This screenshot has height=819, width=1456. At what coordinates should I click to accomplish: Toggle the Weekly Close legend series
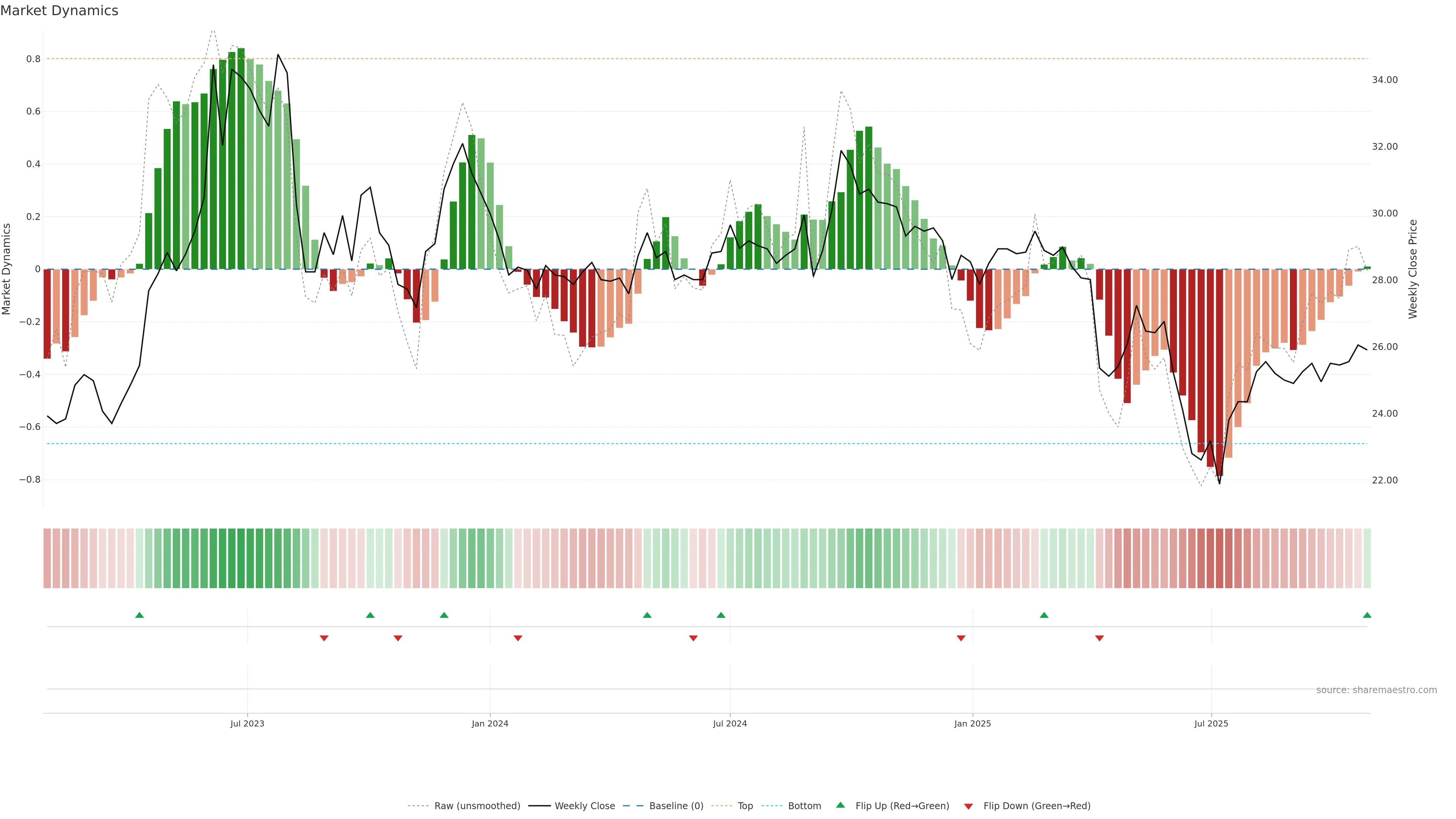point(584,806)
